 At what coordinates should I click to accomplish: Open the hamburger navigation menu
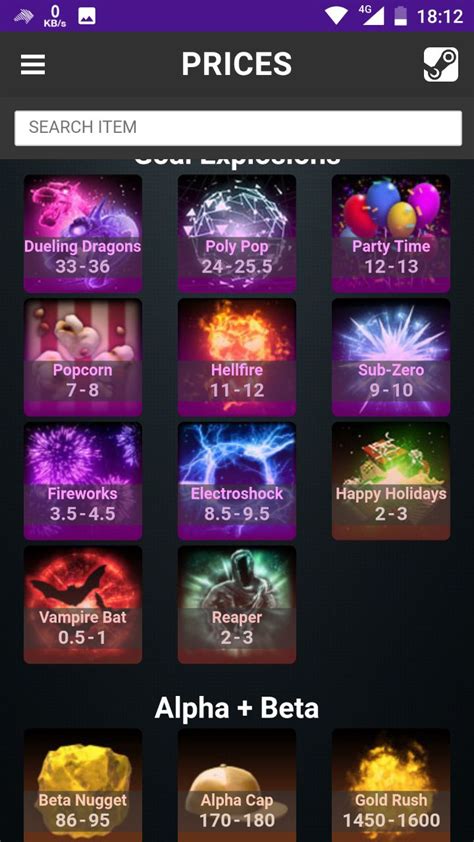(33, 65)
